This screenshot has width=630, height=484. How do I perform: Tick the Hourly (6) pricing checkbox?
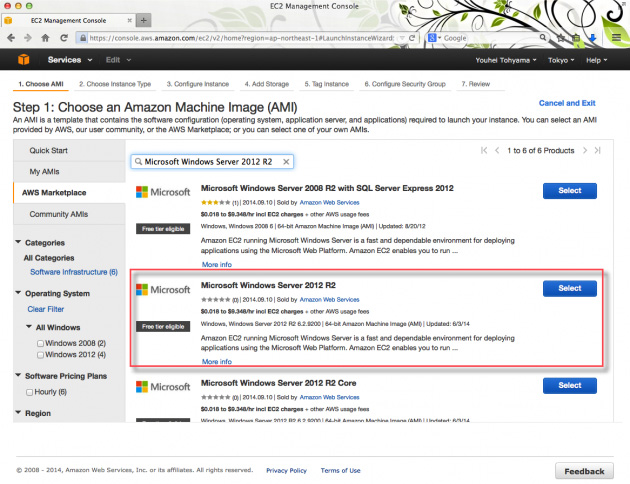(29, 392)
